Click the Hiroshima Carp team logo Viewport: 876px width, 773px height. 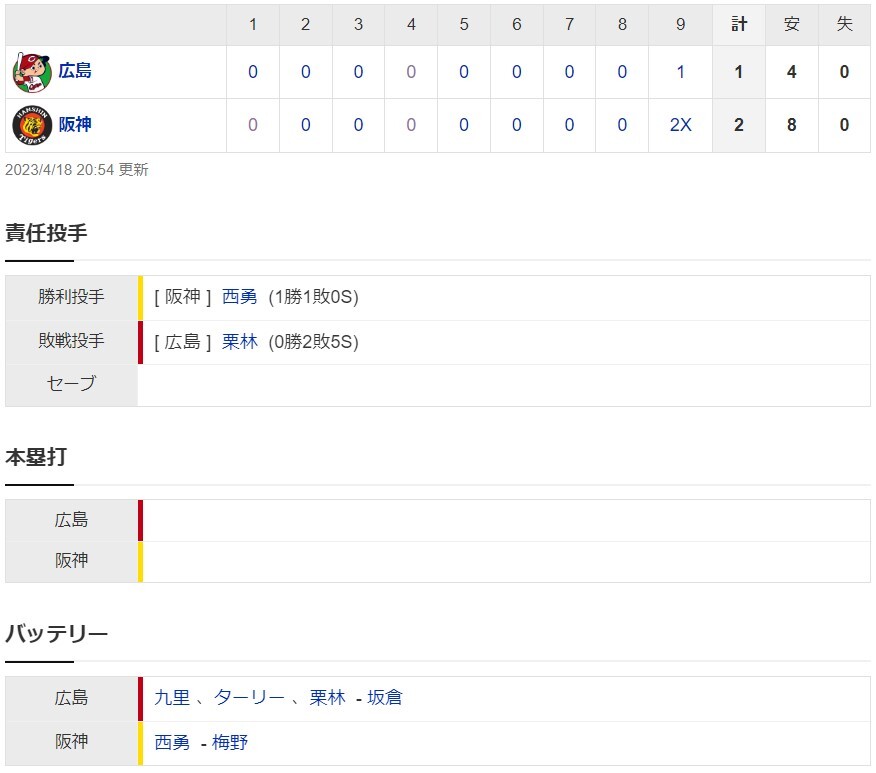click(32, 73)
